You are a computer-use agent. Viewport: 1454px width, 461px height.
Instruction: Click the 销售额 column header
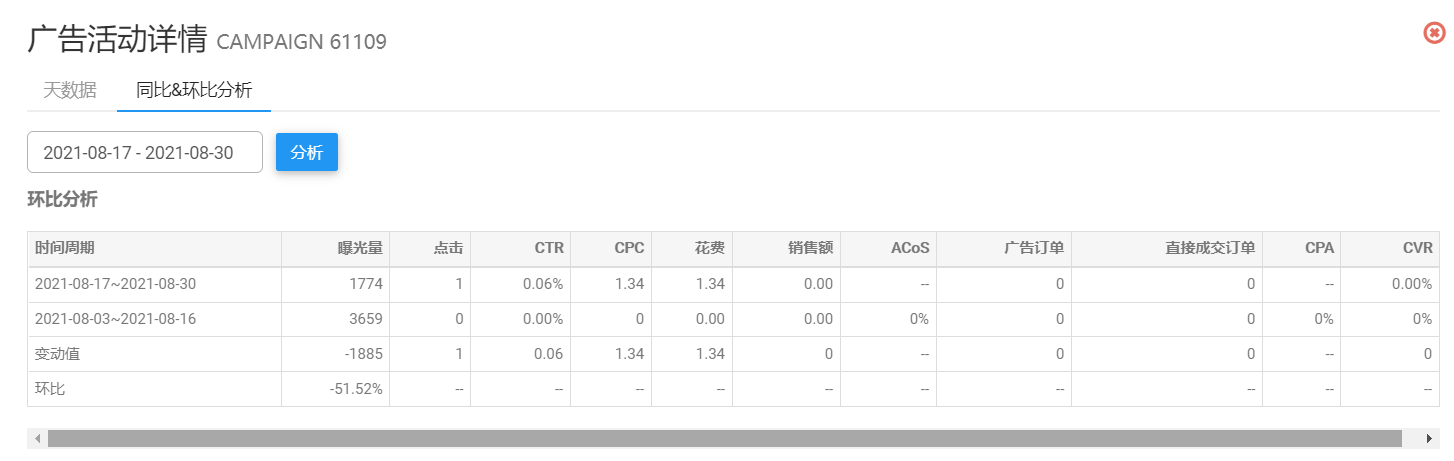pyautogui.click(x=809, y=248)
